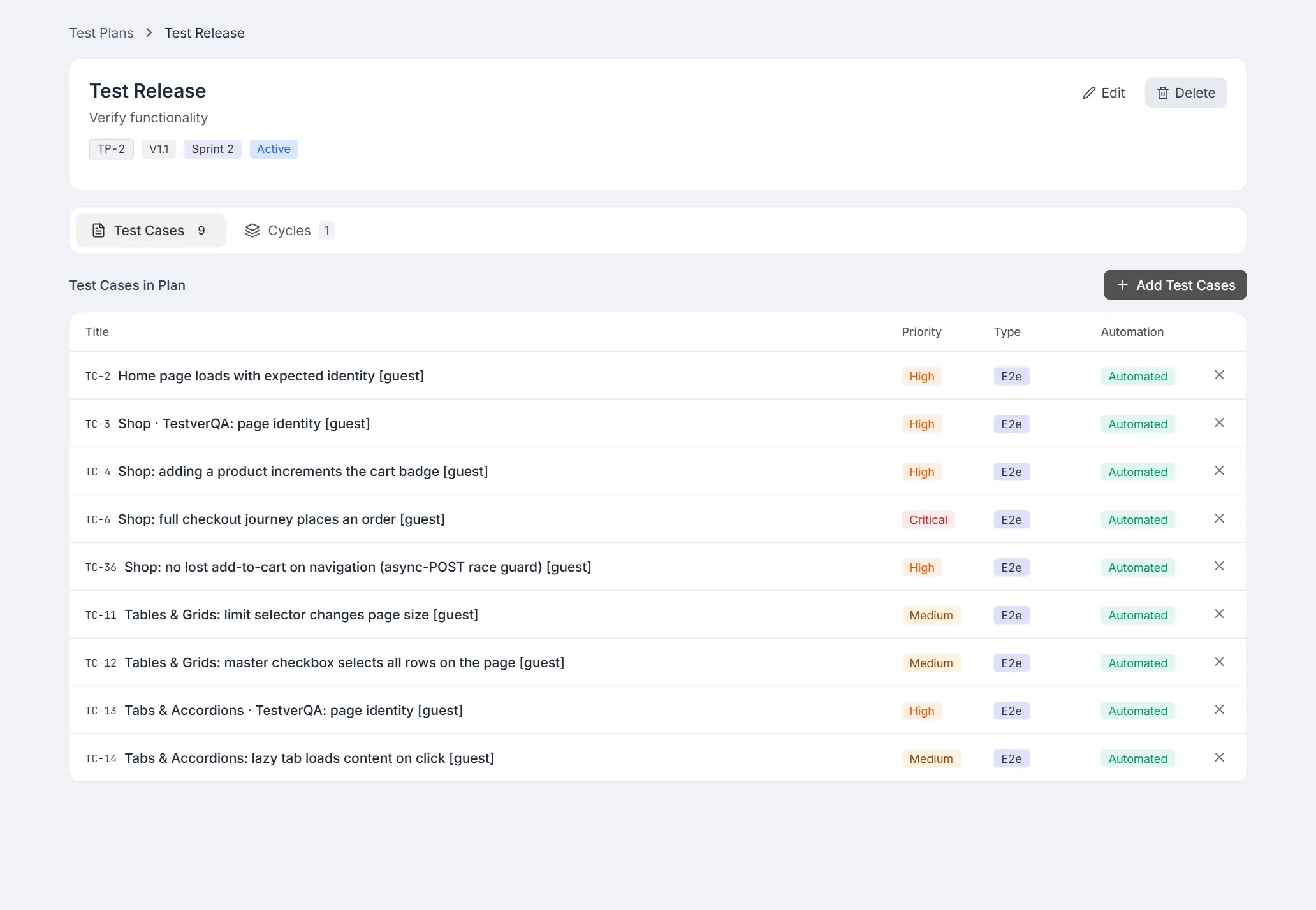Image resolution: width=1316 pixels, height=910 pixels.
Task: Open Shop · TestverQA: page identity case
Action: tap(244, 424)
